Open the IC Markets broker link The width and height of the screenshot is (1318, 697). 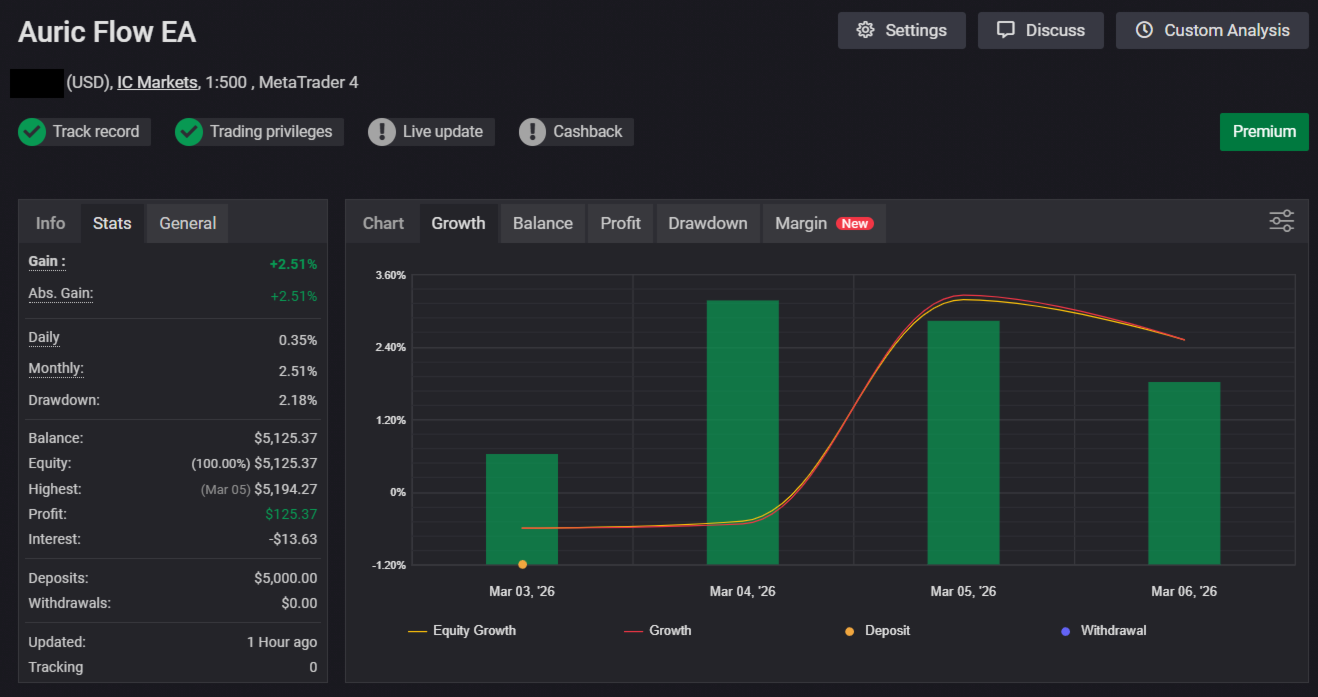coord(157,82)
